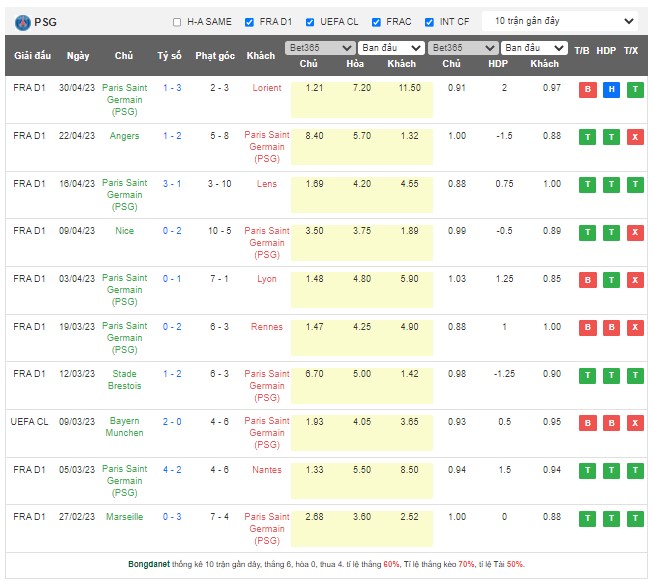Viewport: 653px width, 585px height.
Task: Click the blue H badge in Lorient row
Action: click(609, 89)
